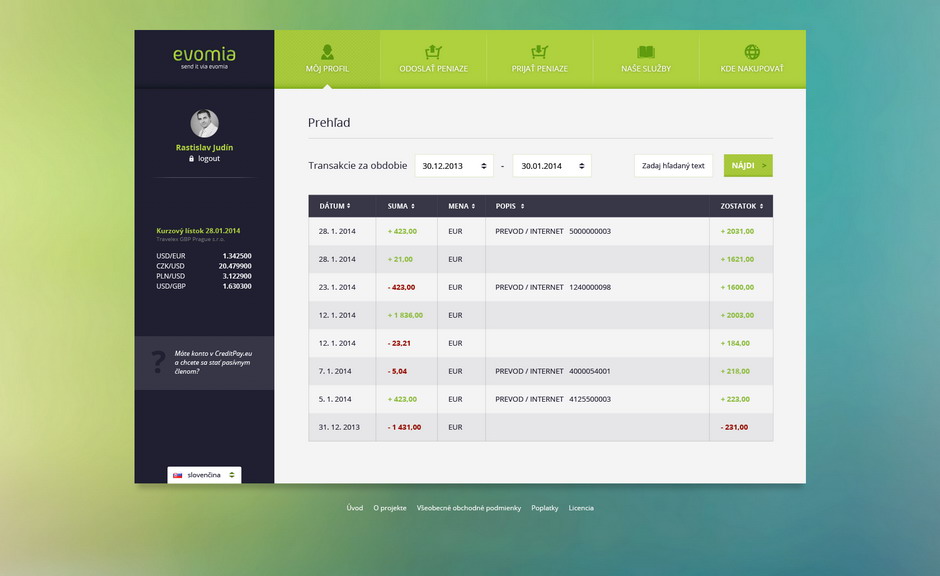Image resolution: width=940 pixels, height=576 pixels.
Task: Click the CreditPay.eu passive member prompt
Action: coord(204,363)
